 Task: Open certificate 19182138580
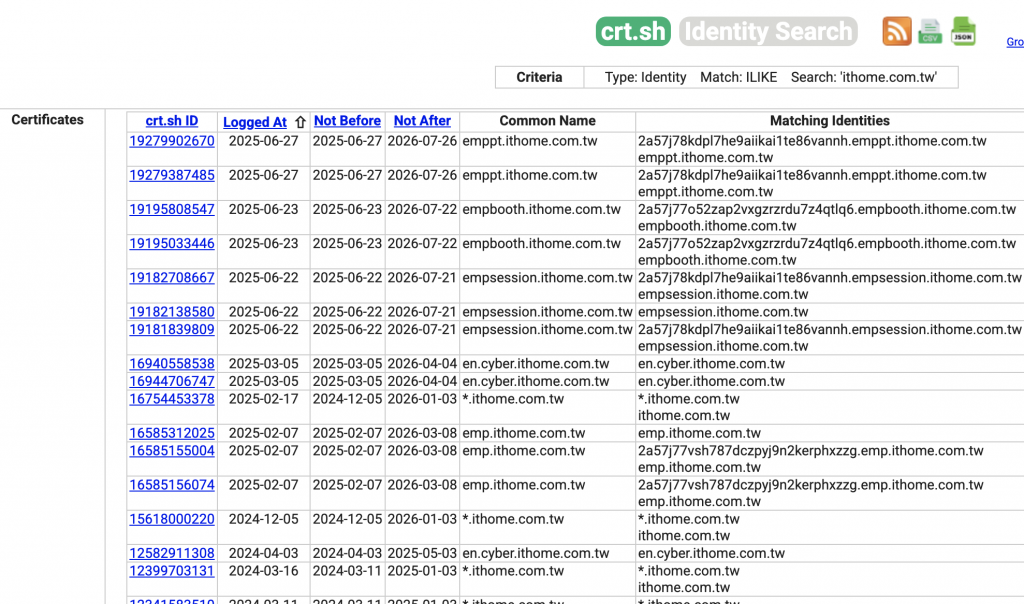click(172, 312)
